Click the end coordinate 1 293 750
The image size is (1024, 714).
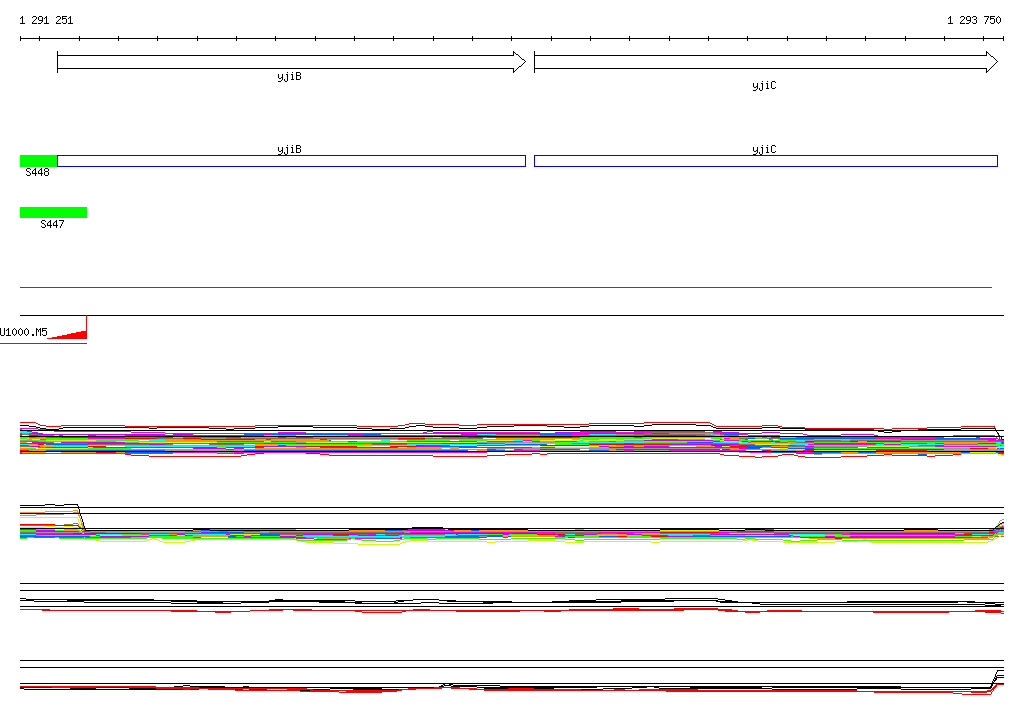click(974, 20)
